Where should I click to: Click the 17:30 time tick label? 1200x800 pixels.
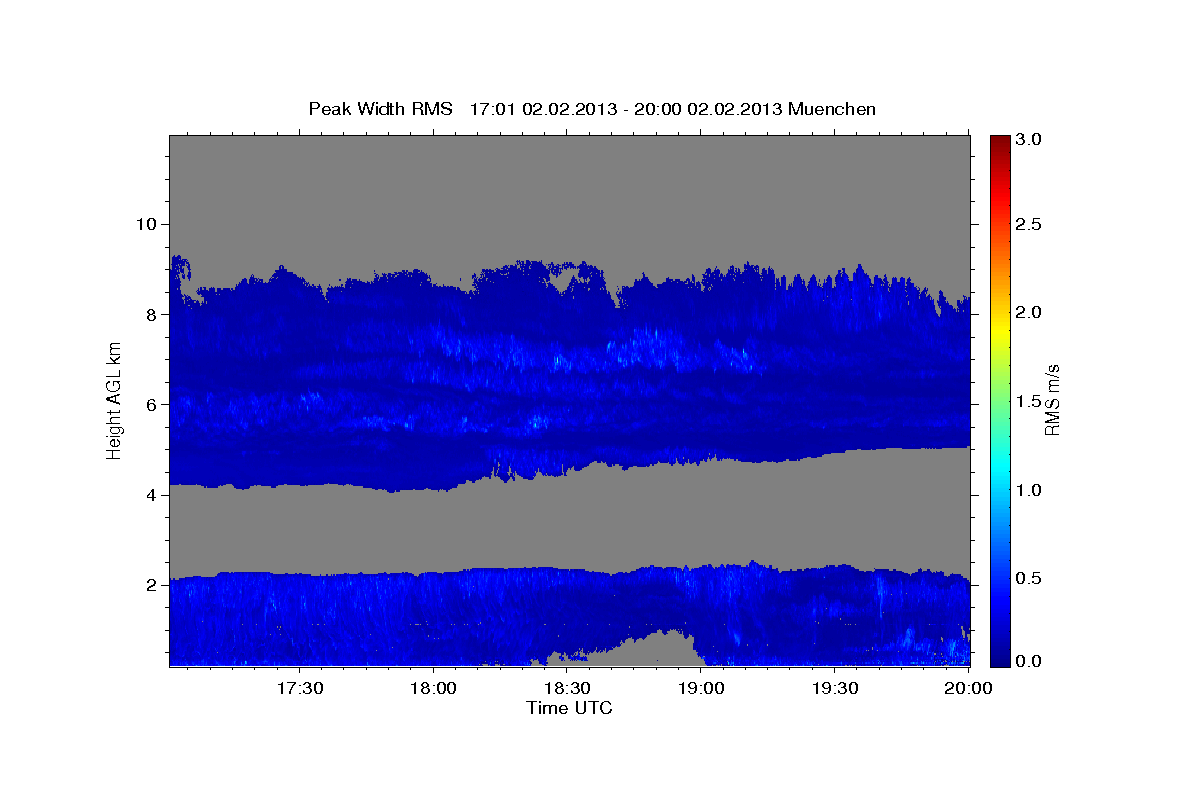tap(299, 689)
